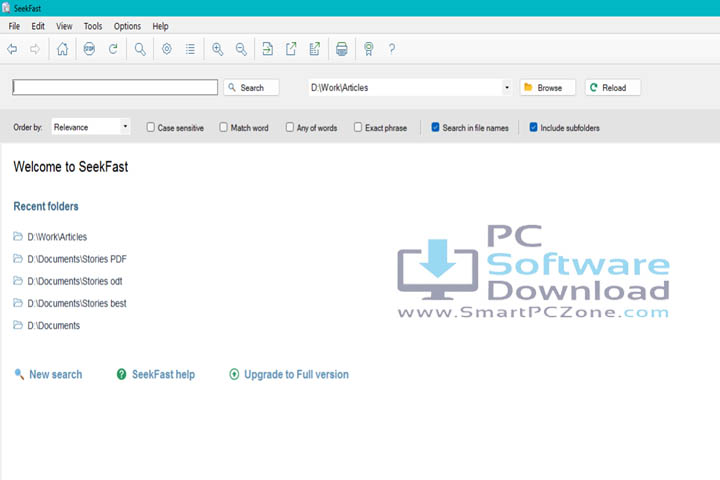Viewport: 720px width, 480px height.
Task: Uncheck Search in file names
Action: coord(435,127)
